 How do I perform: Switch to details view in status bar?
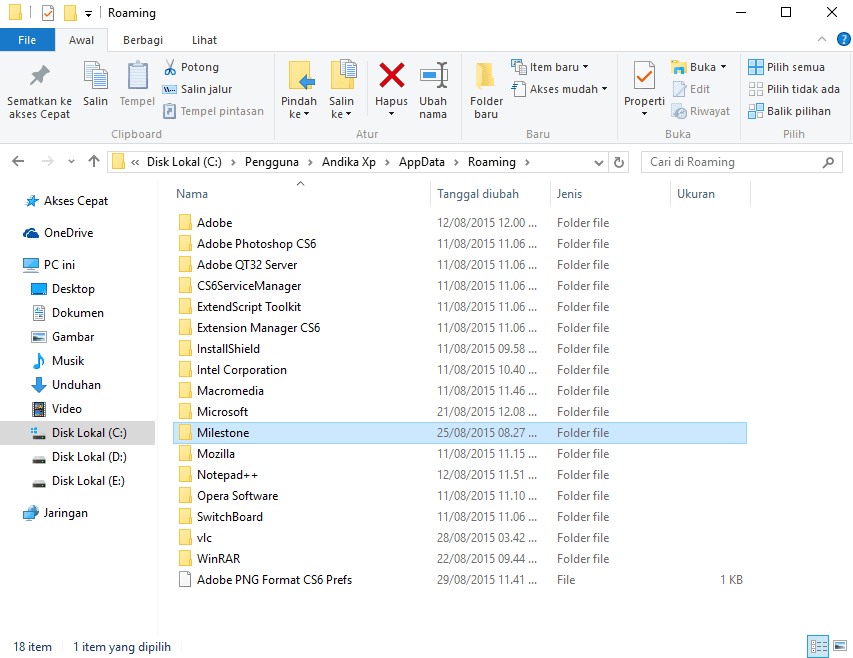click(x=818, y=646)
